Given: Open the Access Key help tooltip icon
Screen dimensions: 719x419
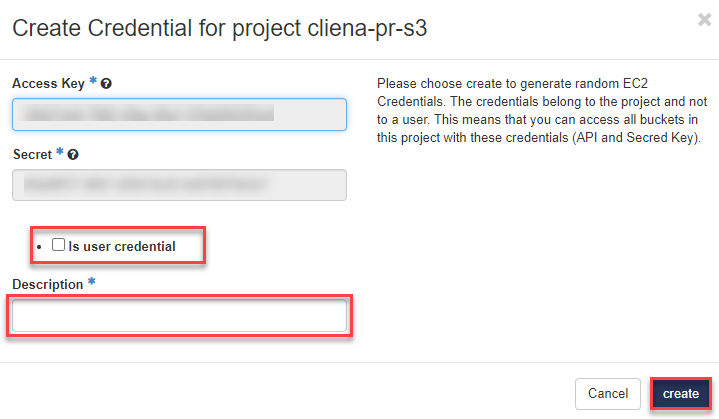Looking at the screenshot, I should (x=106, y=84).
